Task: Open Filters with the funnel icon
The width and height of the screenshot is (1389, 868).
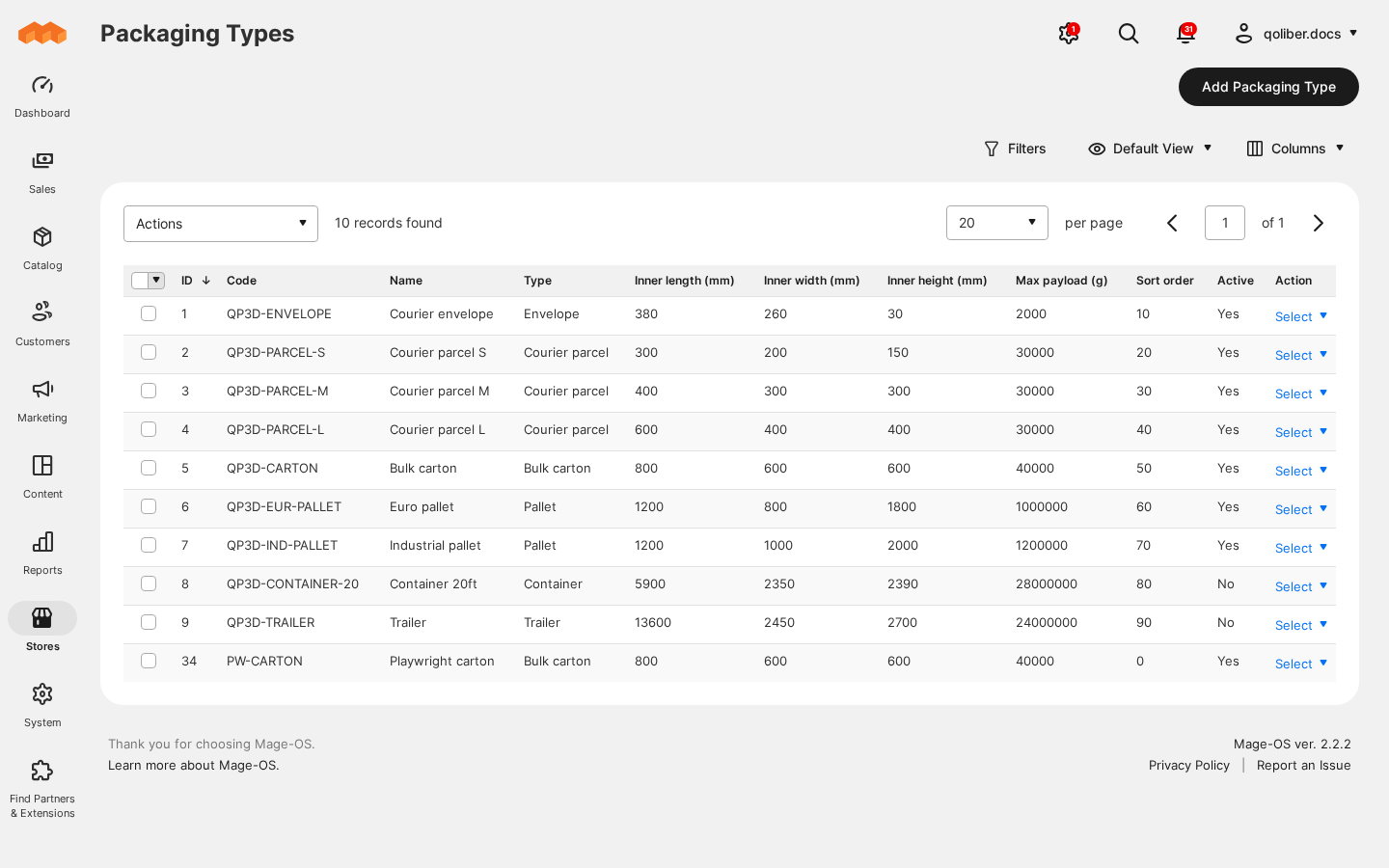Action: point(1015,149)
